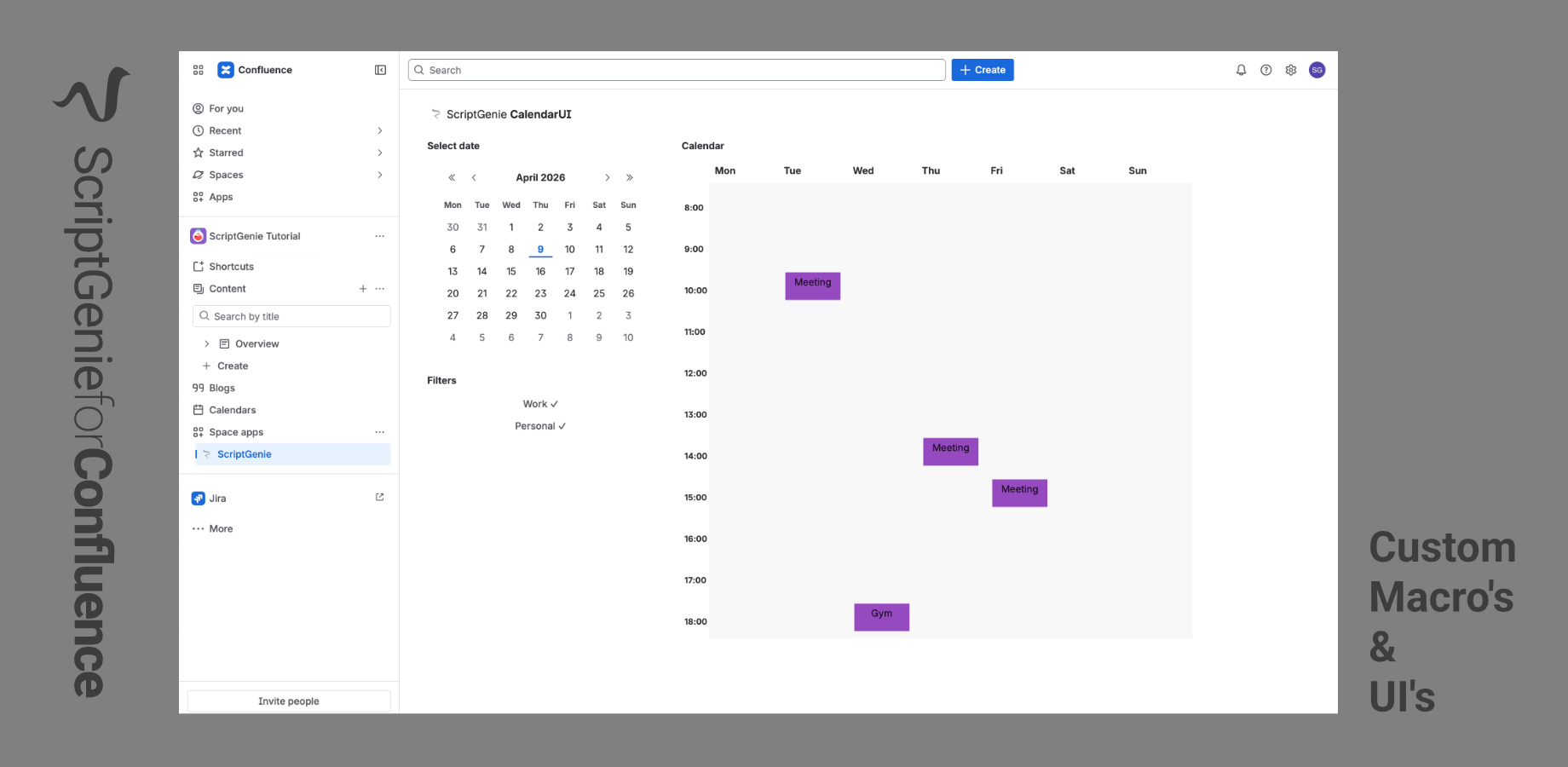The width and height of the screenshot is (1568, 767).
Task: Select March 31 in date picker
Action: 482,228
